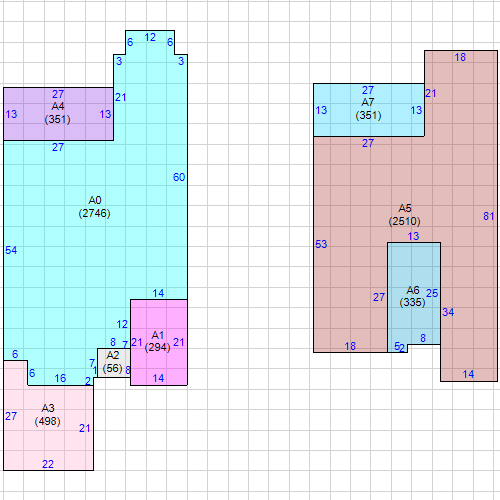This screenshot has width=500, height=500.
Task: Select the 27 dimension below A7
Action: pos(368,143)
